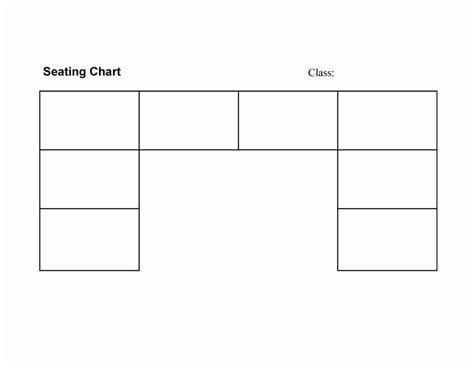474x366 pixels.
Task: Select the top-right corner seat box
Action: click(387, 120)
